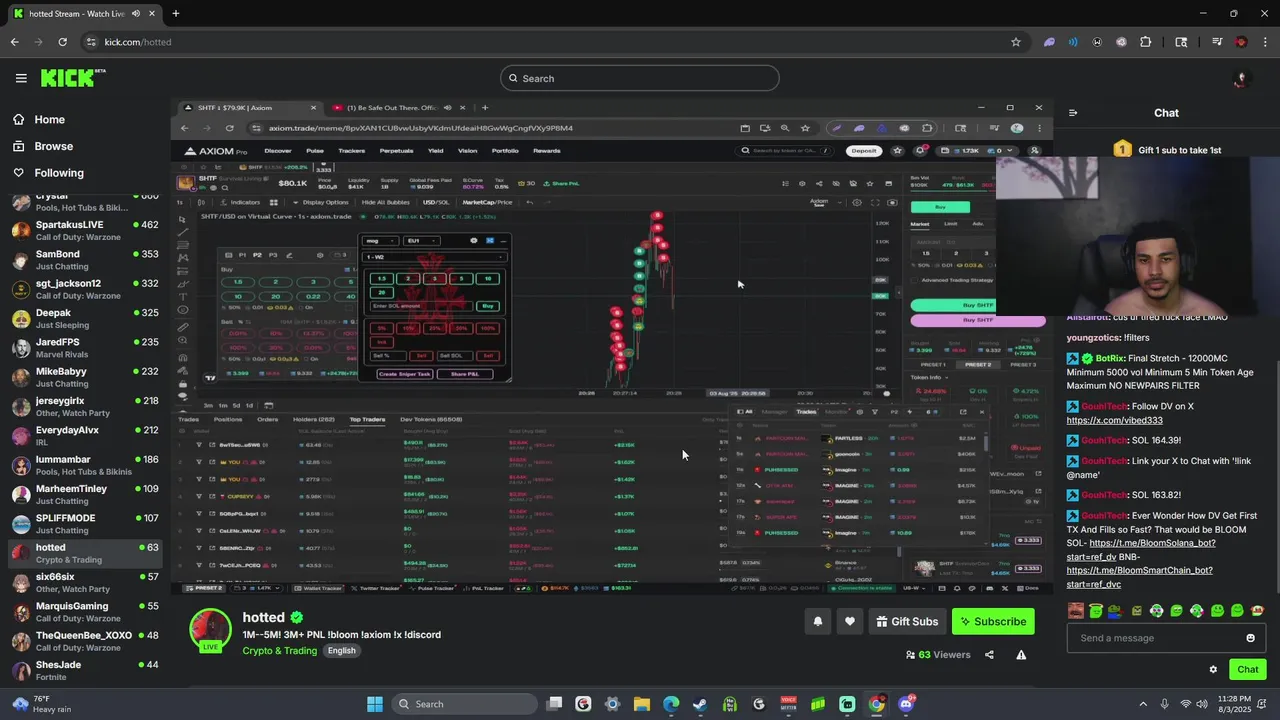The height and width of the screenshot is (720, 1280).
Task: Toggle follow with the heart button
Action: tap(850, 621)
